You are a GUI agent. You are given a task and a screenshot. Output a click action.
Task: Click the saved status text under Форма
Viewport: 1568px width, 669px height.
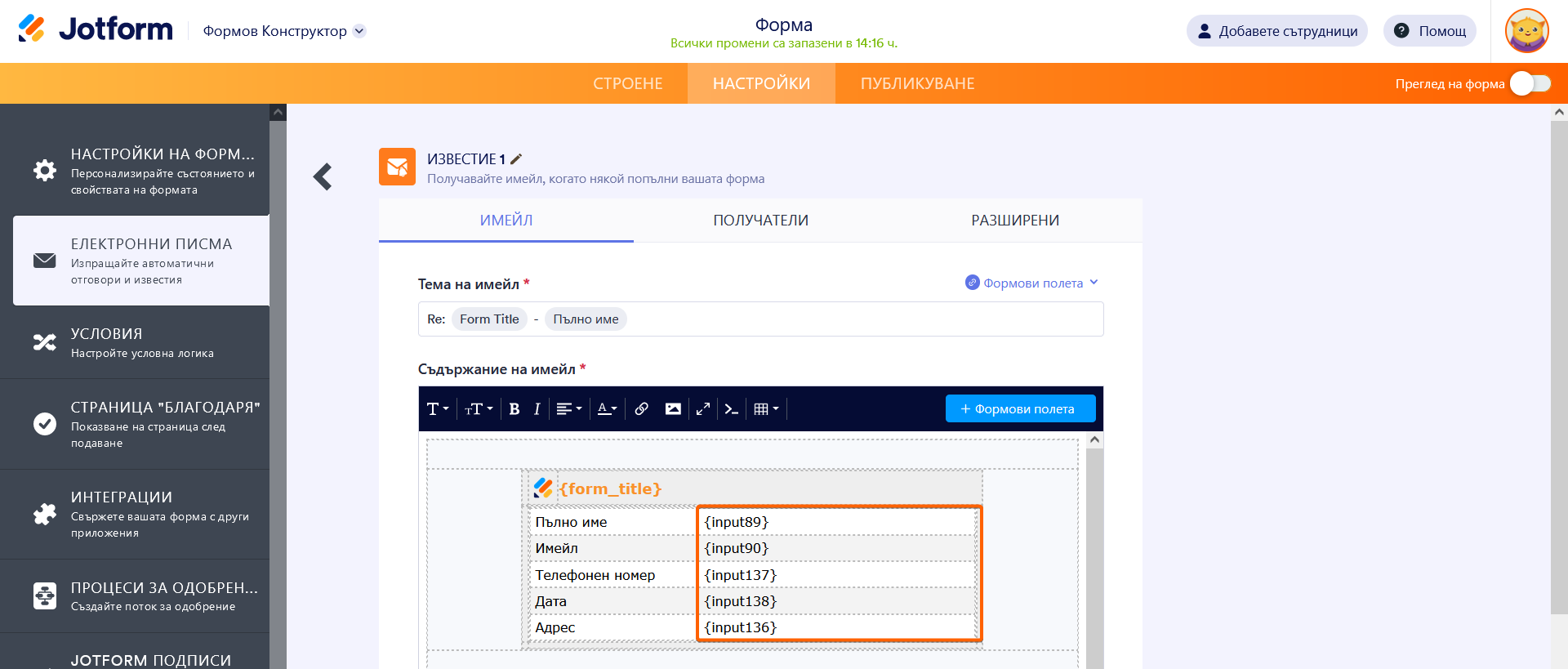click(784, 43)
